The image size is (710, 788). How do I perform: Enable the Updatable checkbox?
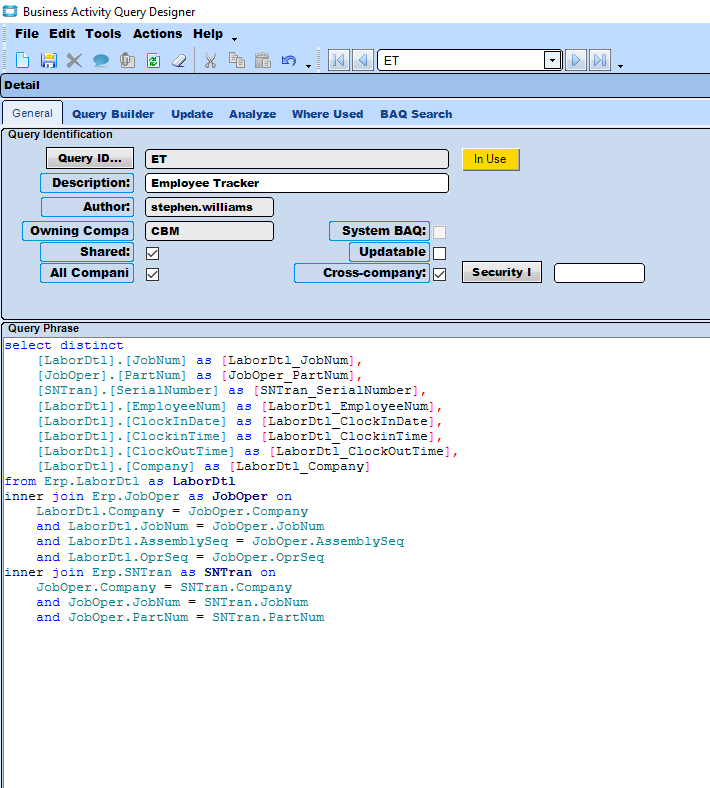439,253
